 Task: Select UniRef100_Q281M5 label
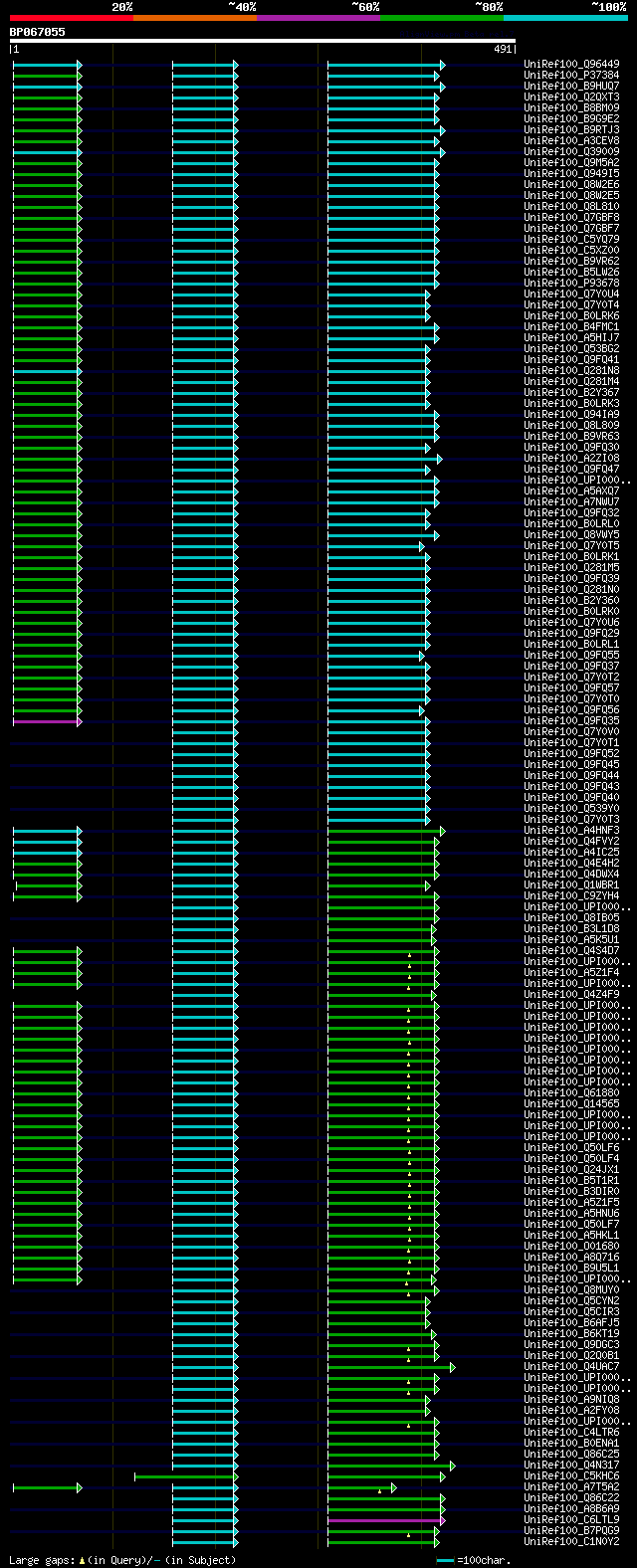click(x=571, y=567)
